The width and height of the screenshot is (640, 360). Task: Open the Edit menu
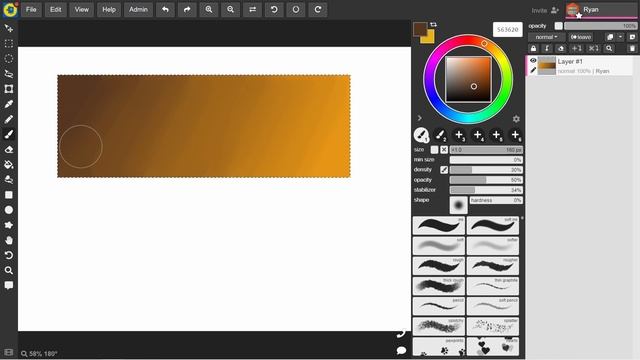(x=56, y=9)
